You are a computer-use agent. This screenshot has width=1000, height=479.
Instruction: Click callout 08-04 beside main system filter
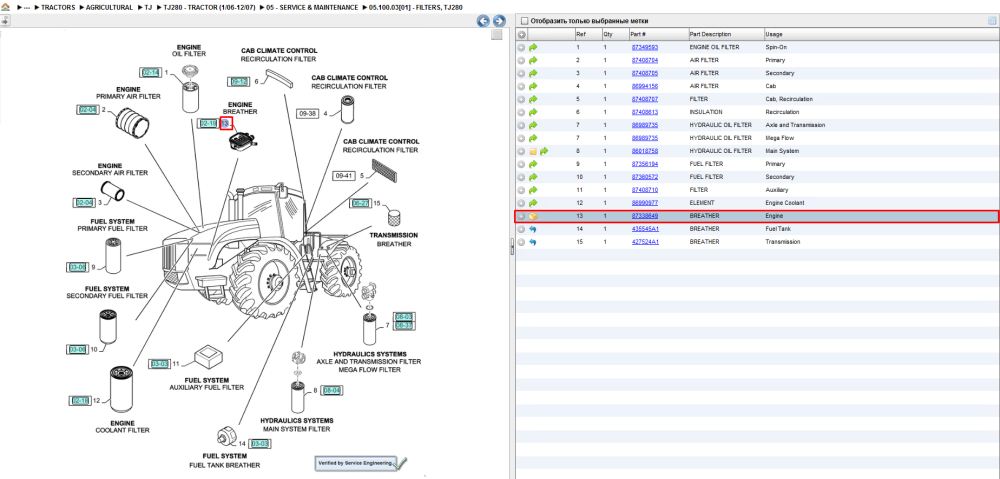point(332,390)
